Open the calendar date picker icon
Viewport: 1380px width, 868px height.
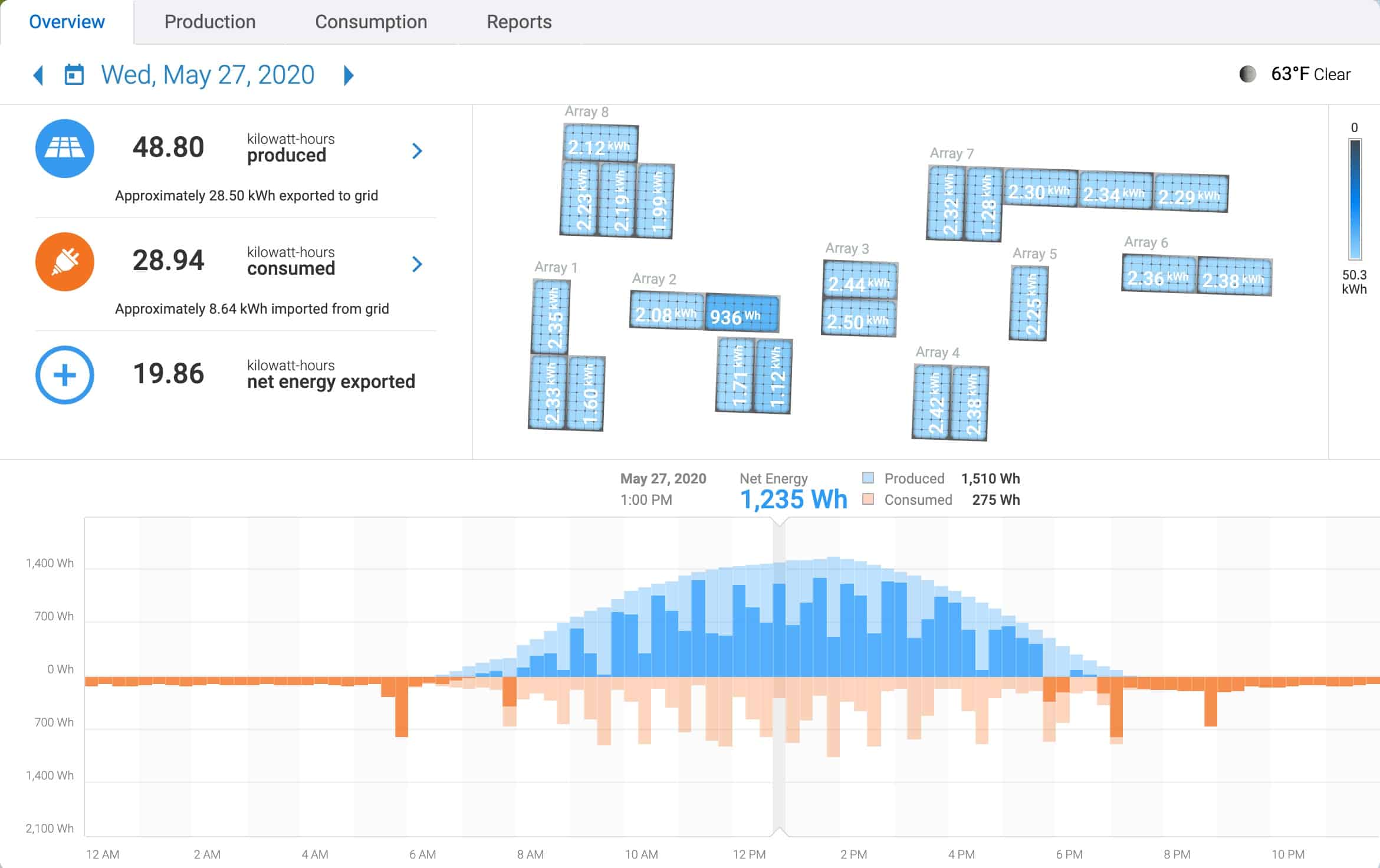(x=74, y=75)
